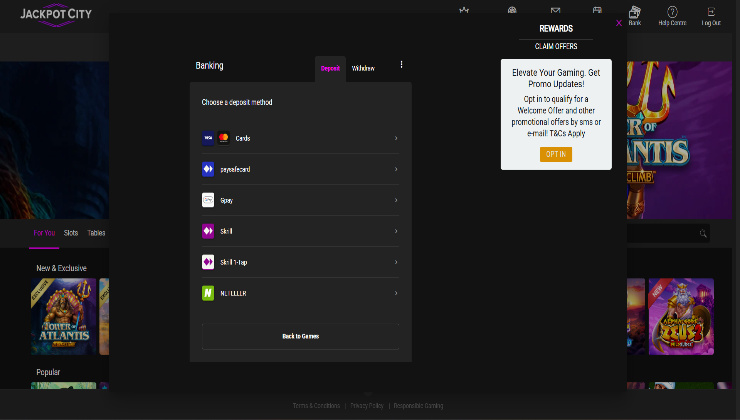Click the green NETELLER logo icon
740x420 pixels.
208,293
